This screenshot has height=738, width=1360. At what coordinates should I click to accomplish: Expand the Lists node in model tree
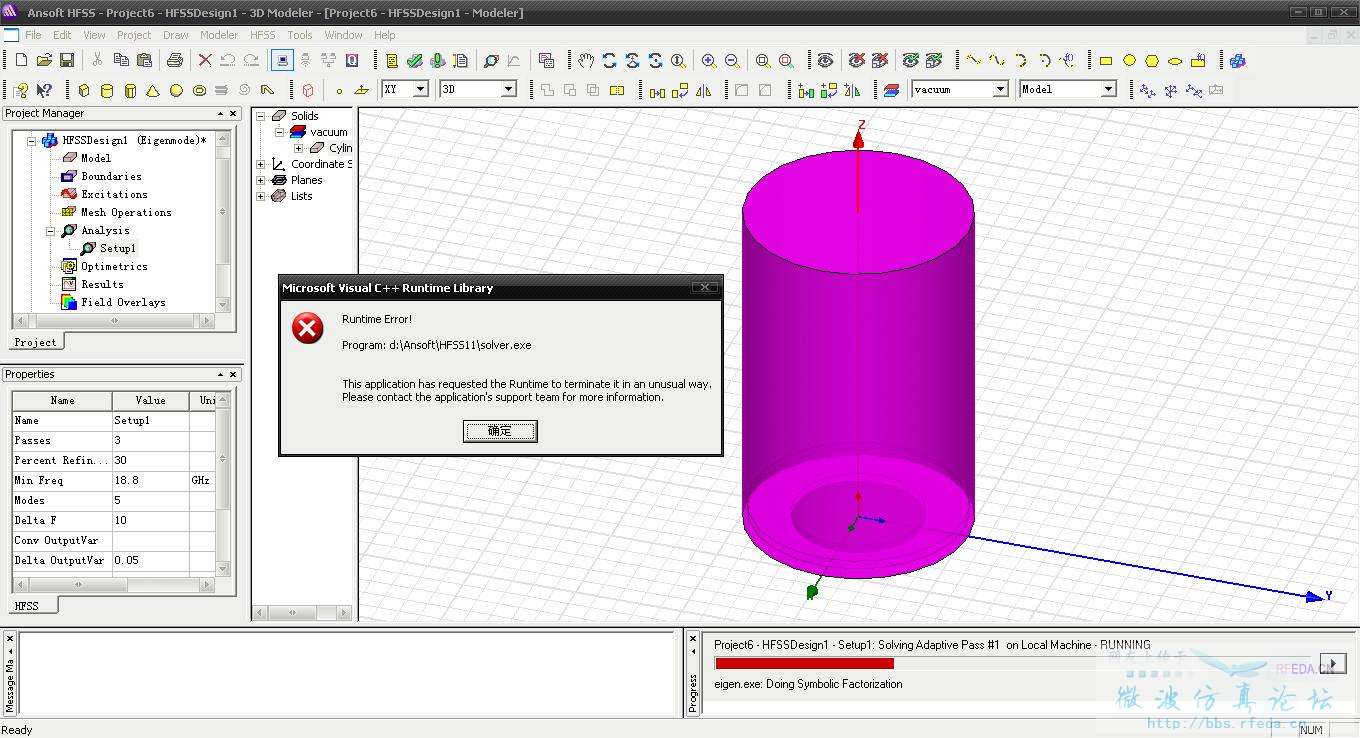[x=261, y=196]
